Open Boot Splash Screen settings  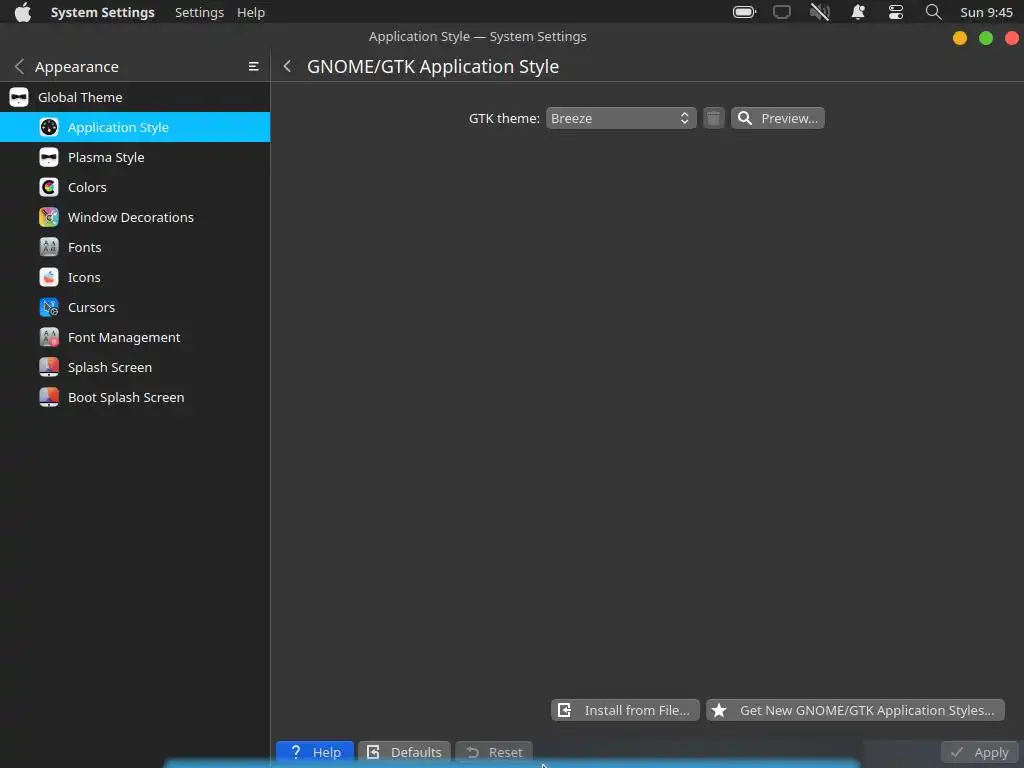coord(135,398)
